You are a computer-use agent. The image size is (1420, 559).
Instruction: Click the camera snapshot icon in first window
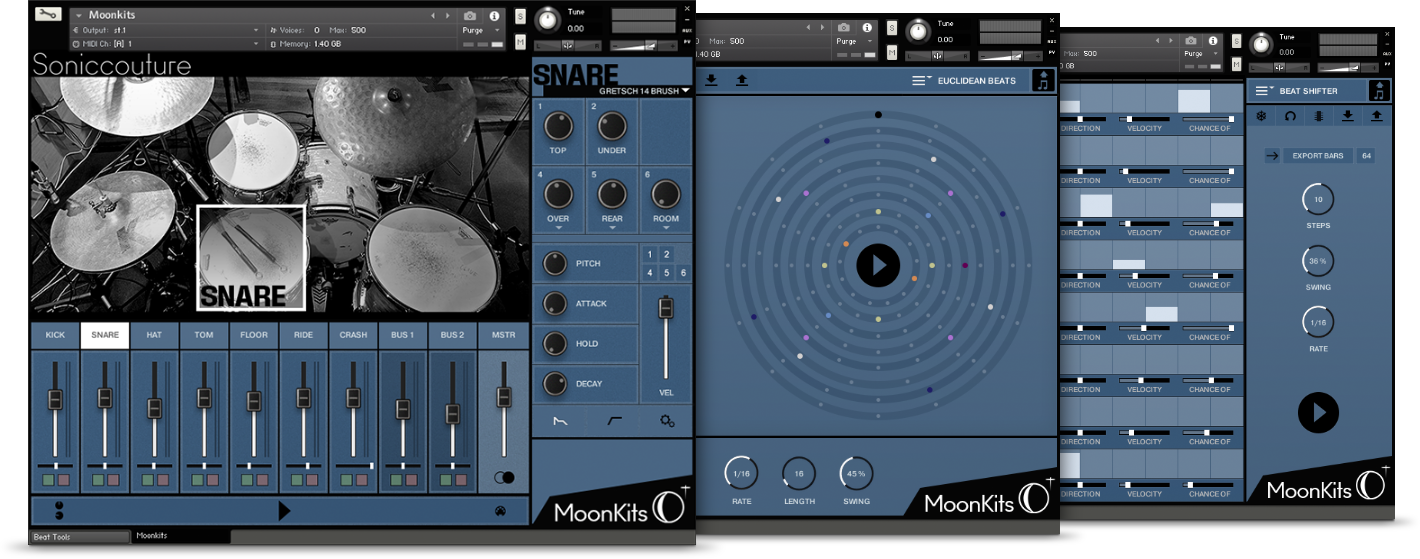tap(471, 16)
